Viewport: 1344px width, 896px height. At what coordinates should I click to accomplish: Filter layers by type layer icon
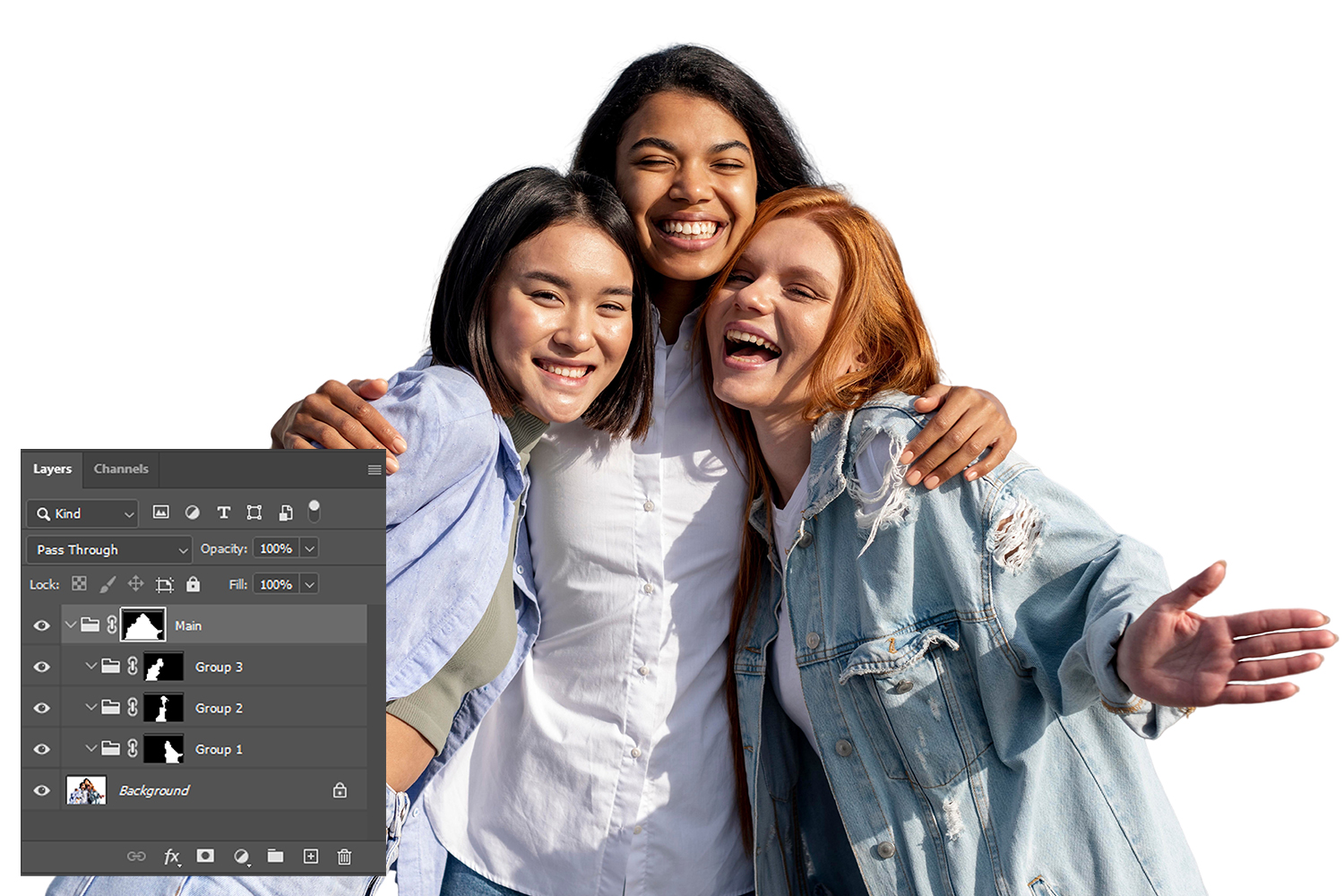223,513
